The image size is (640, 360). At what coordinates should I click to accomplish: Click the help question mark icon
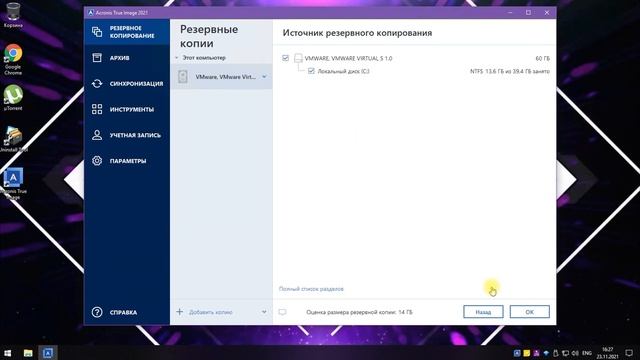(97, 312)
